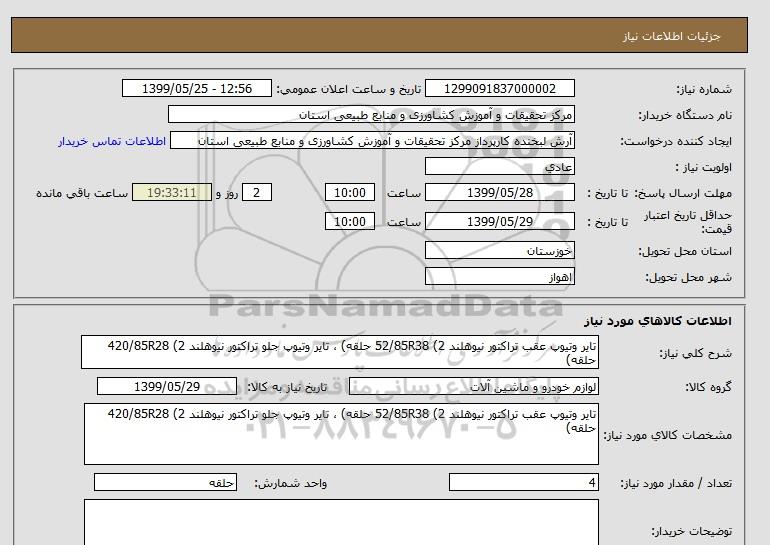Click label استان محل تحویل
Viewport: 770px width, 545px height.
(685, 251)
